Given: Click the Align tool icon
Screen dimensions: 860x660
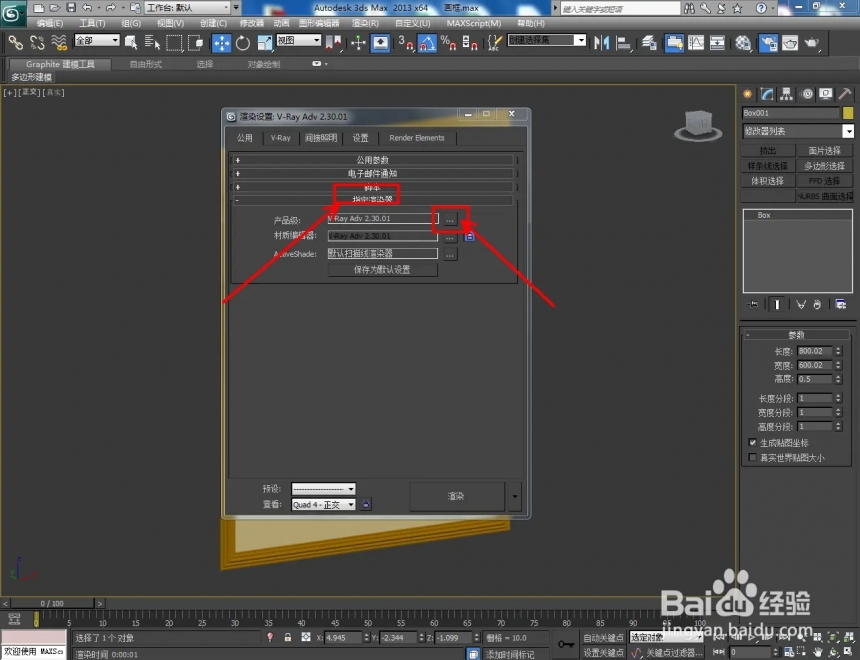Looking at the screenshot, I should 623,43.
